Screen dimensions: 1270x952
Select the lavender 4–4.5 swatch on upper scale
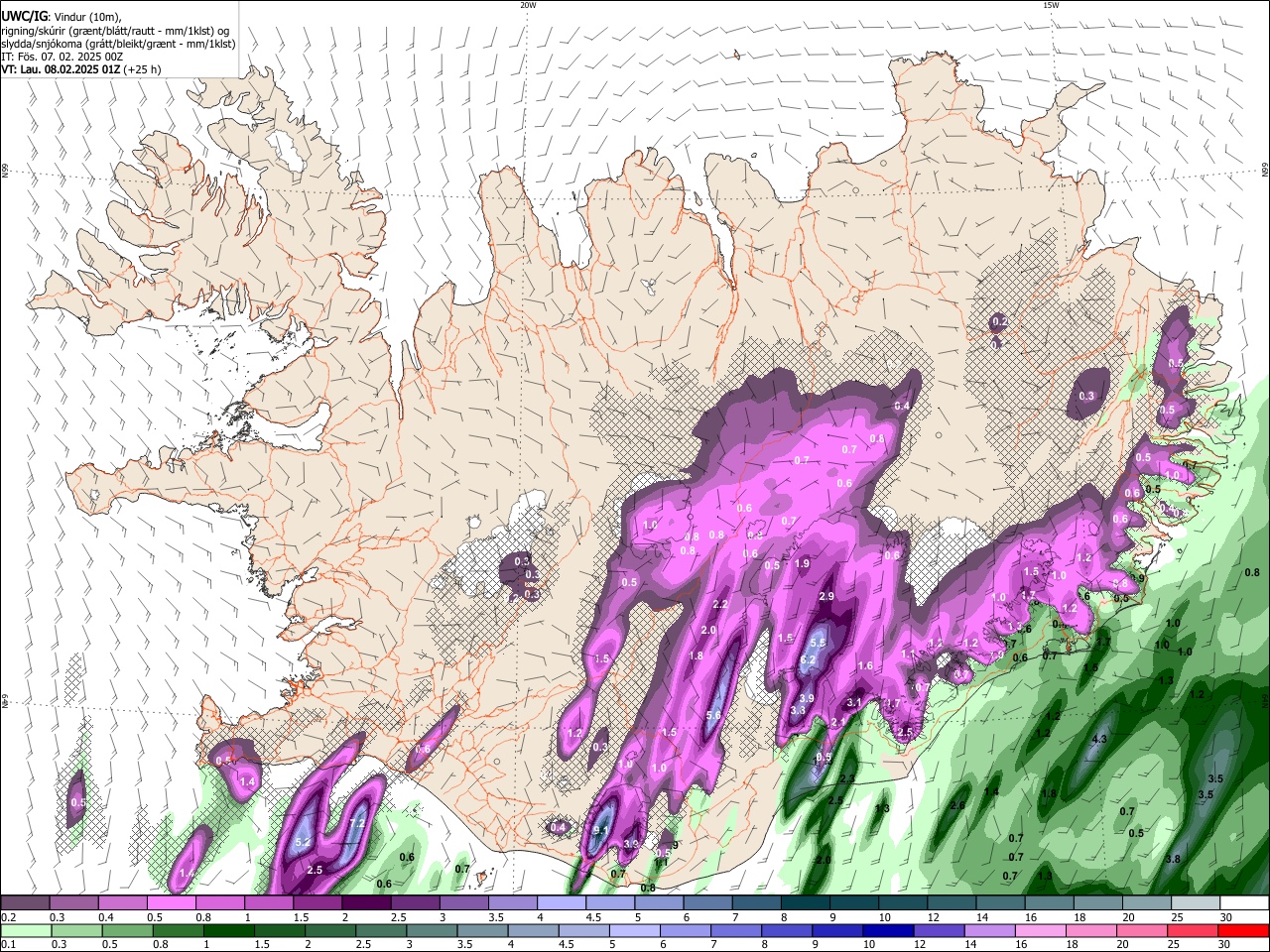point(561,903)
